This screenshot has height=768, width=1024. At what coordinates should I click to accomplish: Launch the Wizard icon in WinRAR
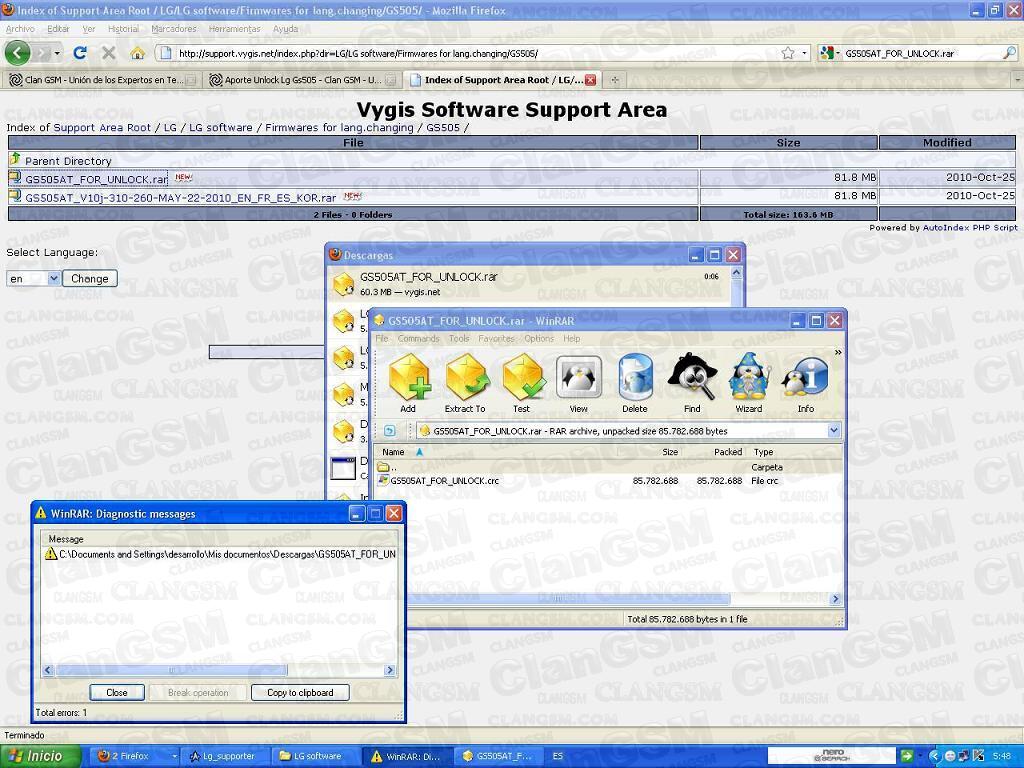pyautogui.click(x=748, y=383)
